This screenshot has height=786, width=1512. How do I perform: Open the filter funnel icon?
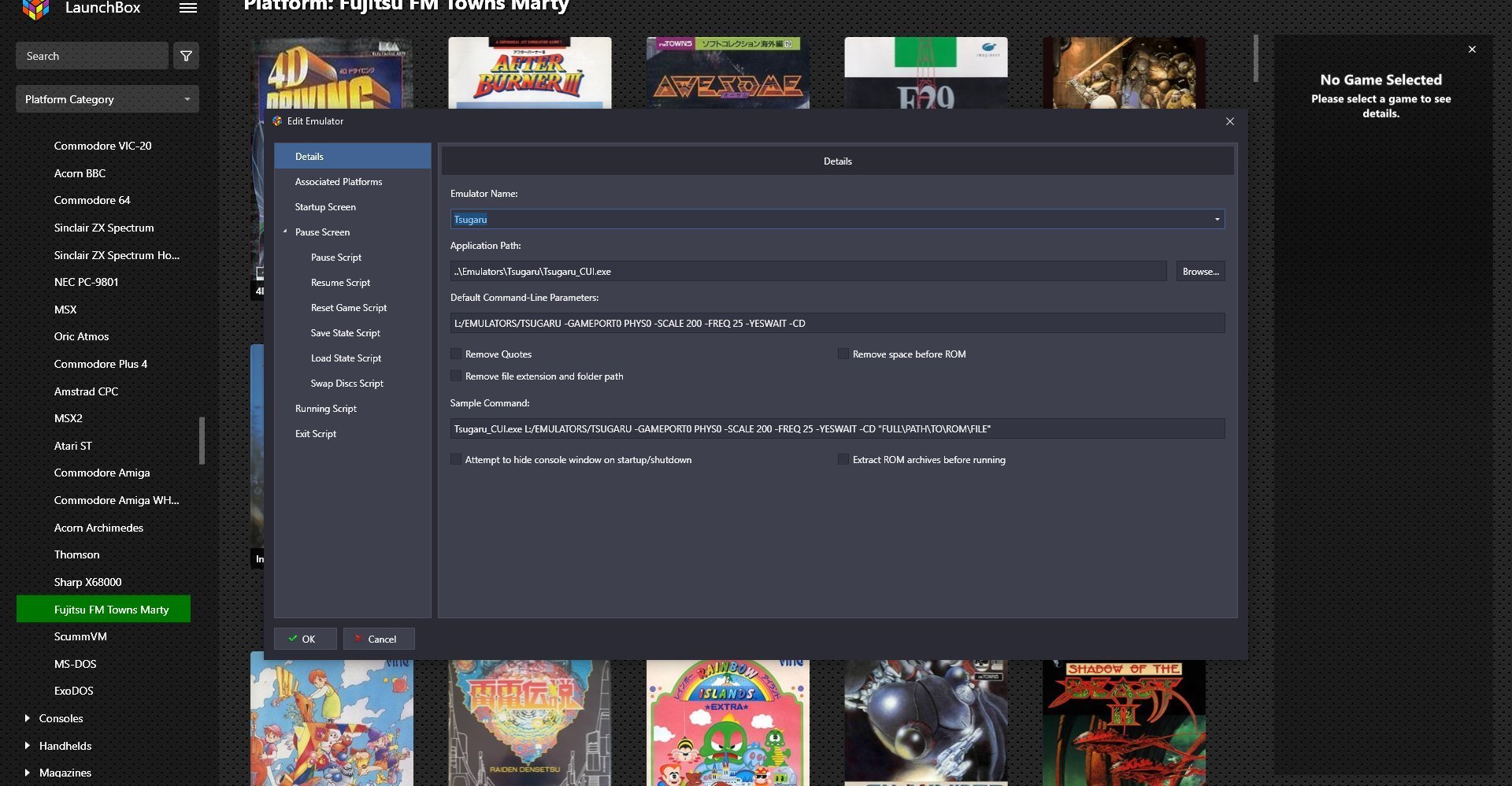186,56
